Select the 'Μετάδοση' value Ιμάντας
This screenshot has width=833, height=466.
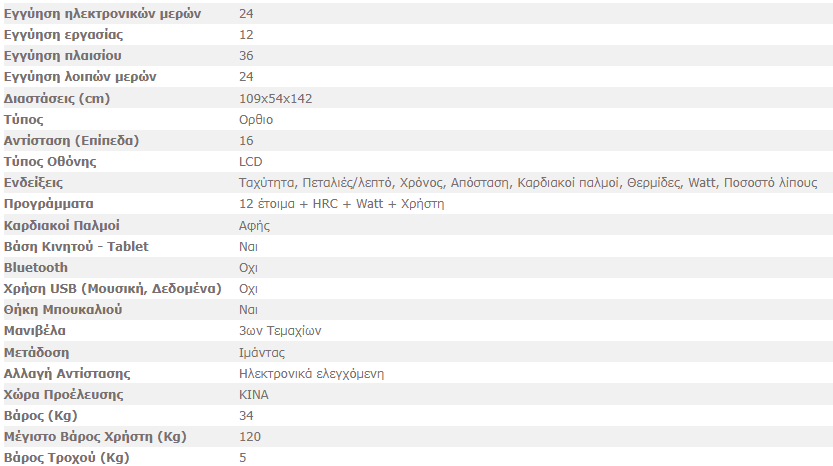click(262, 353)
